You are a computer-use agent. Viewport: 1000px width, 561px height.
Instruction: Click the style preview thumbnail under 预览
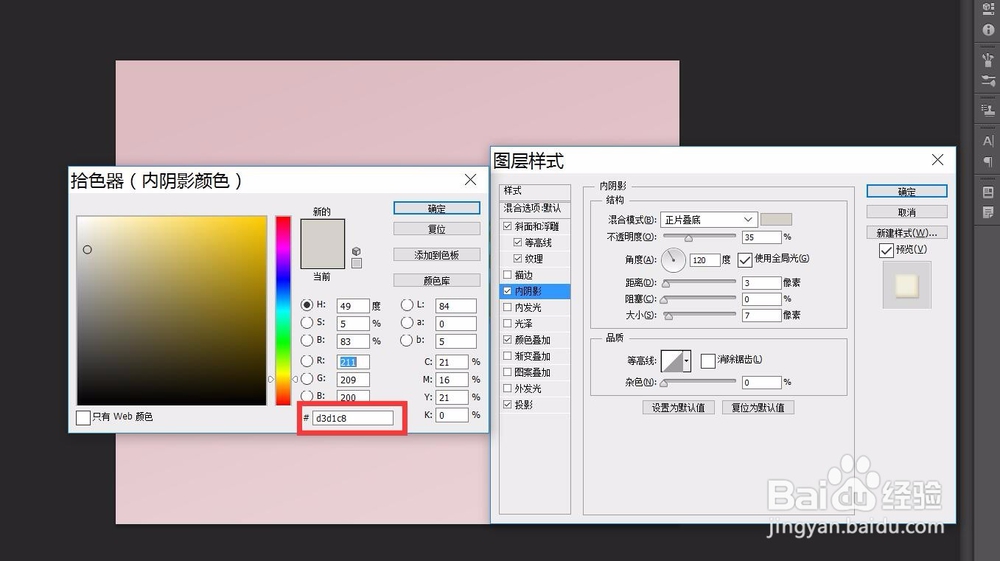(907, 286)
